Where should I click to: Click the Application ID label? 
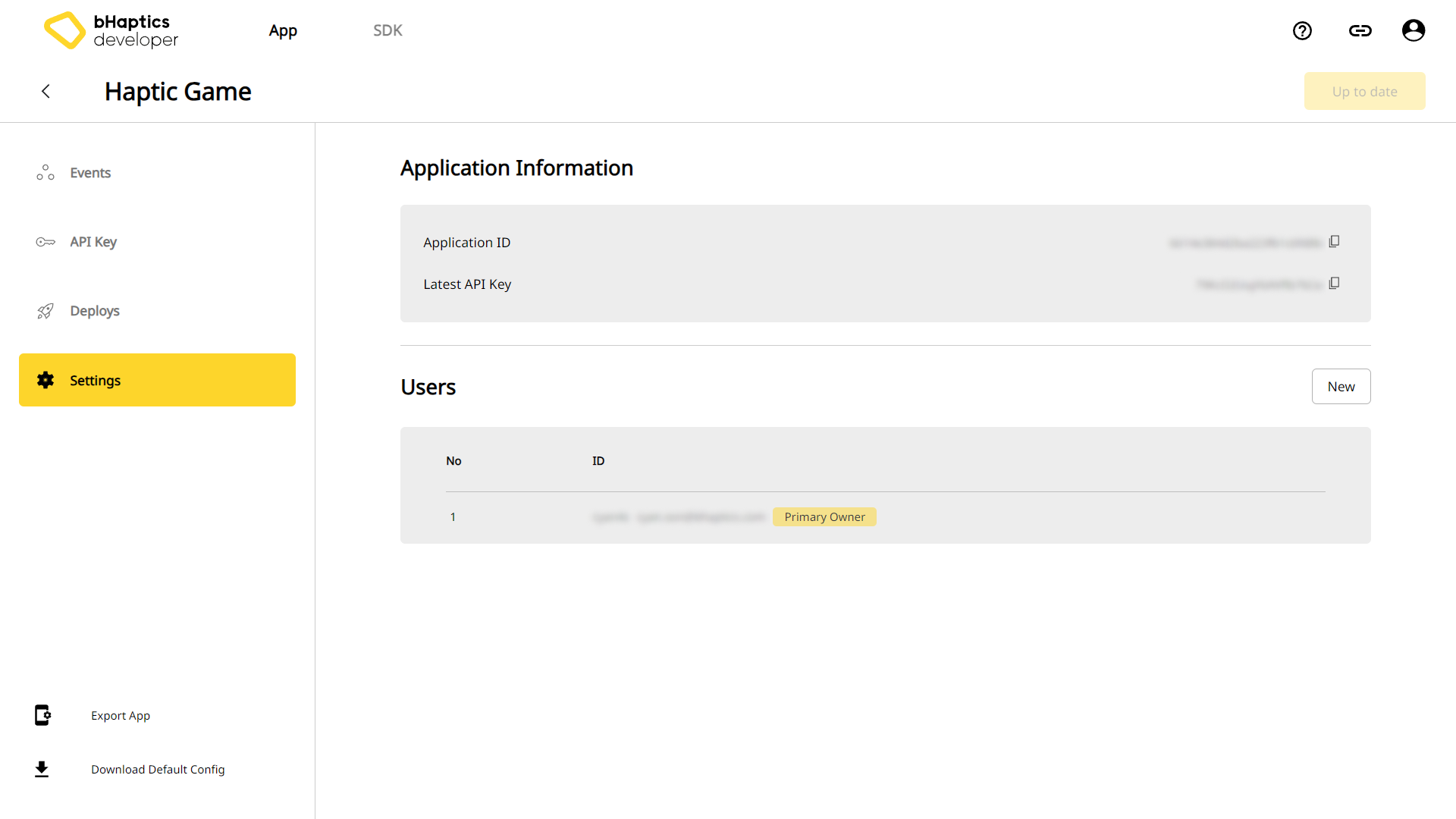(467, 243)
